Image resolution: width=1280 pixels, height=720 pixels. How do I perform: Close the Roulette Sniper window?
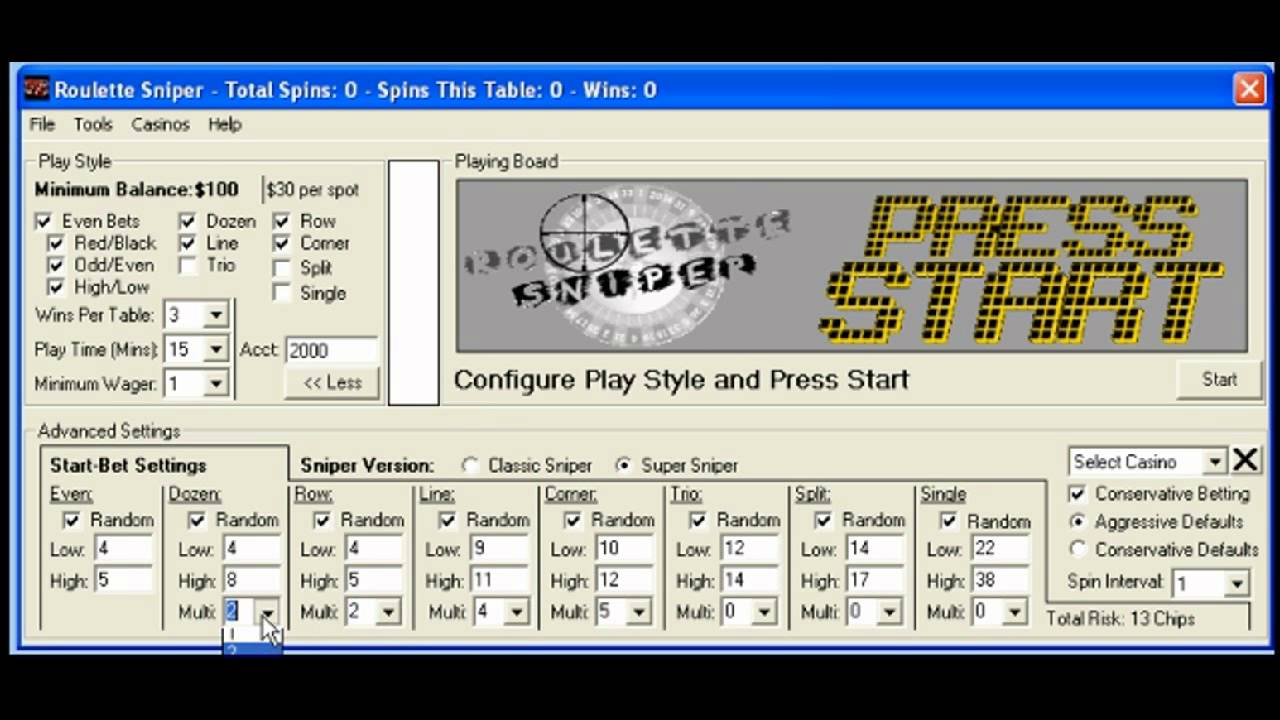[1250, 89]
